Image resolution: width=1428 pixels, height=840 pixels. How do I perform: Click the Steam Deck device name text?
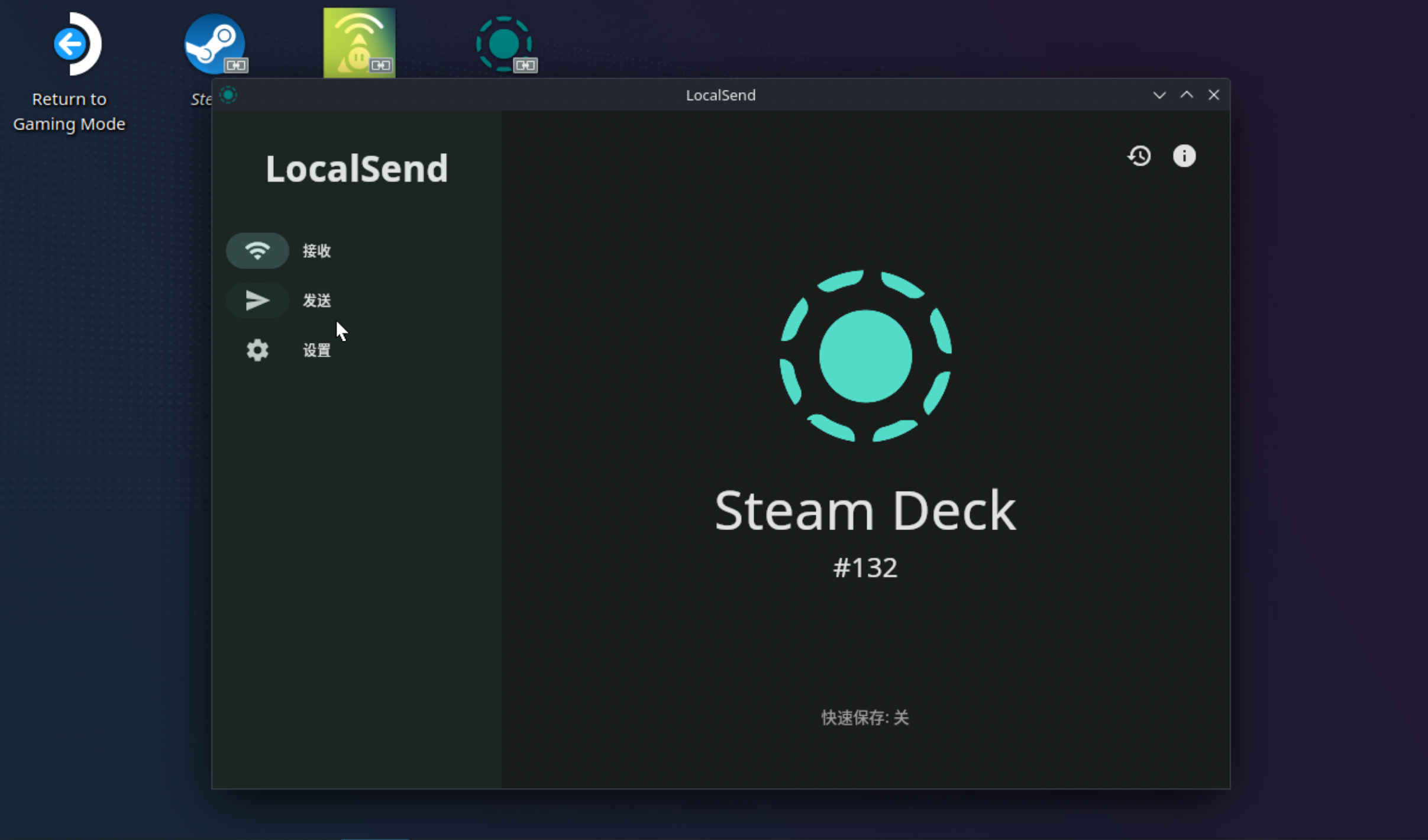tap(865, 511)
